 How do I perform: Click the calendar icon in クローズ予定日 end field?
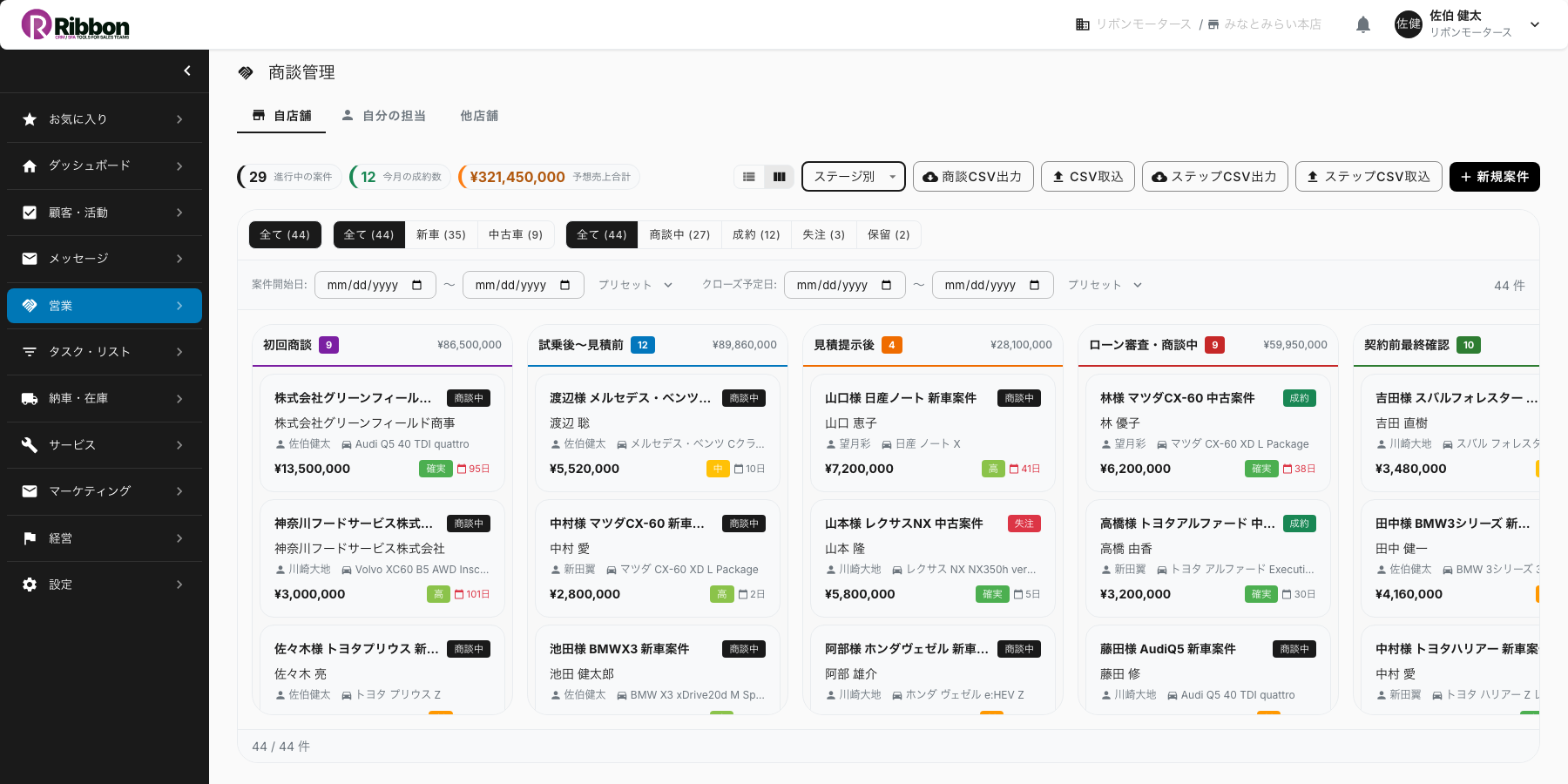(x=1035, y=285)
